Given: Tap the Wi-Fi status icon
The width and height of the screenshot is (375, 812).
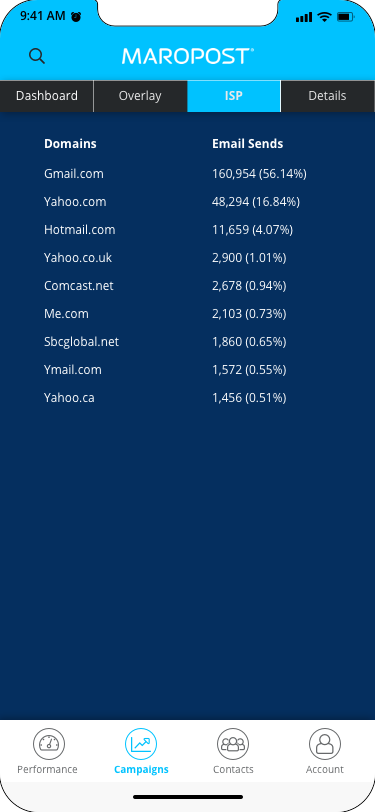Looking at the screenshot, I should [325, 17].
